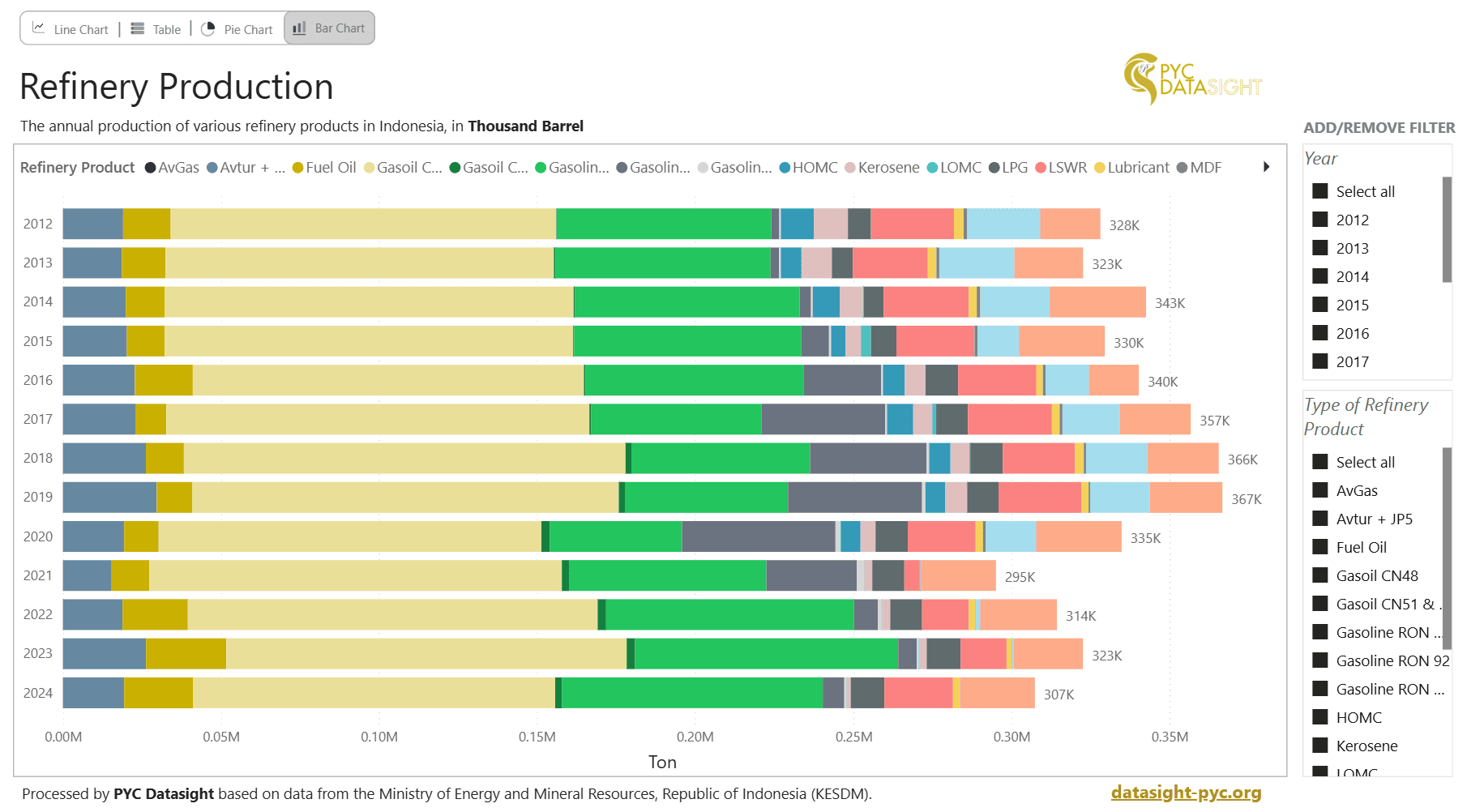Tick the Gasoline RON 92 checkbox

point(1320,660)
